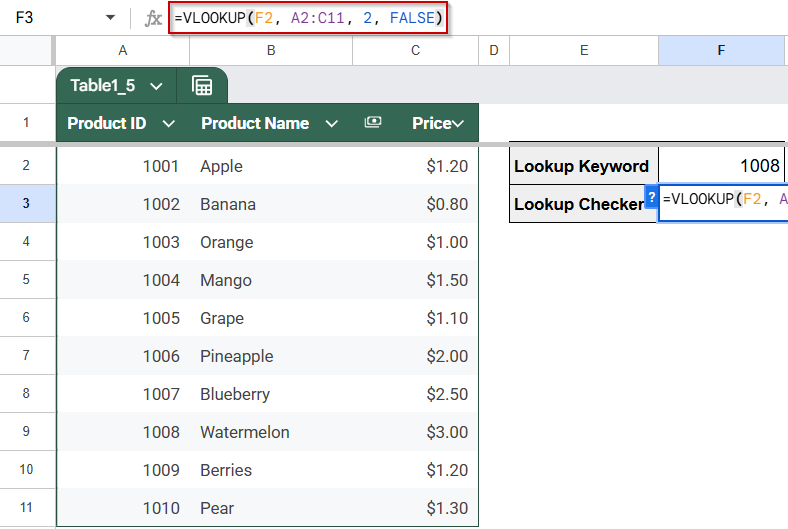
Task: Select row 5 header
Action: coord(26,279)
